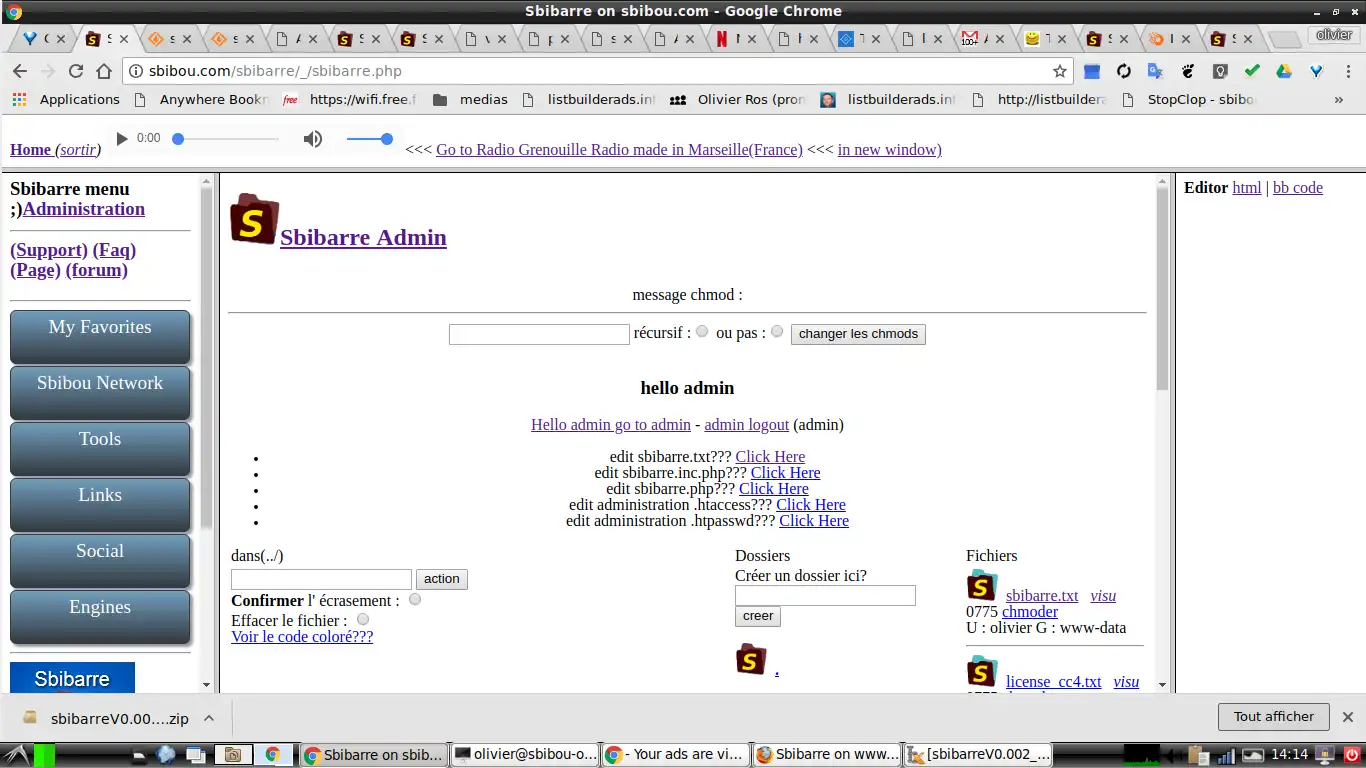The height and width of the screenshot is (768, 1366).
Task: Open the 'bb code' editor link
Action: tap(1298, 188)
